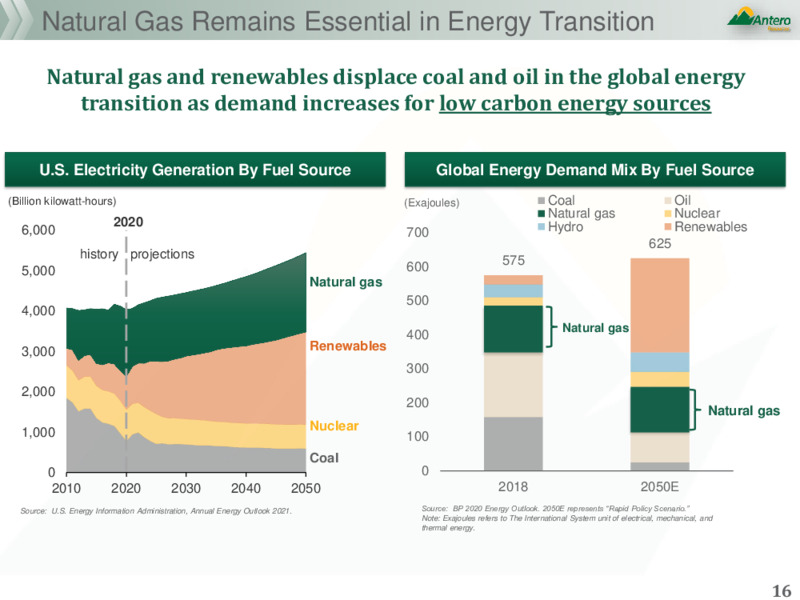Click the '5,000' y-axis value

[x=38, y=270]
